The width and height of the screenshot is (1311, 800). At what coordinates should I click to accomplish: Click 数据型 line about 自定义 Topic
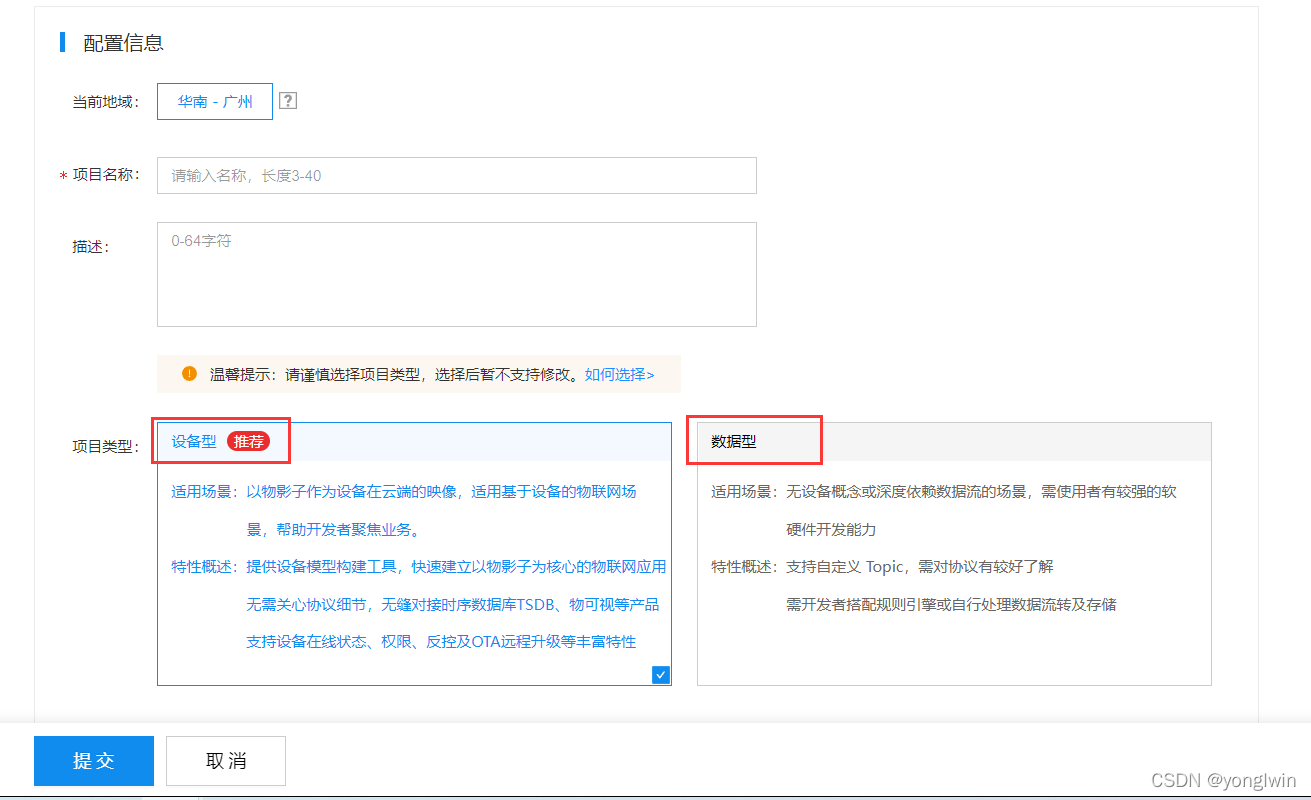pos(919,567)
